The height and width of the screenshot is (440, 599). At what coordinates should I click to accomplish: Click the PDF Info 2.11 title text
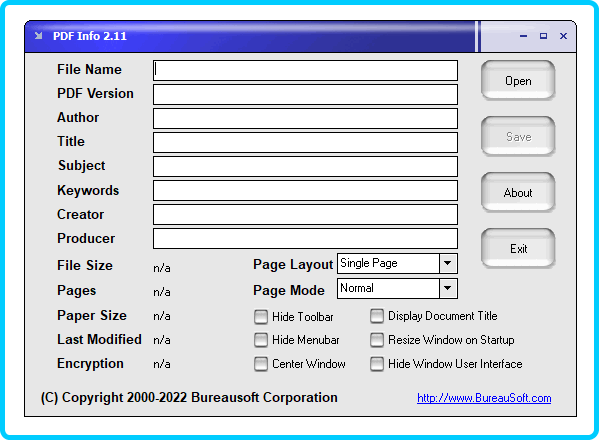pyautogui.click(x=90, y=36)
